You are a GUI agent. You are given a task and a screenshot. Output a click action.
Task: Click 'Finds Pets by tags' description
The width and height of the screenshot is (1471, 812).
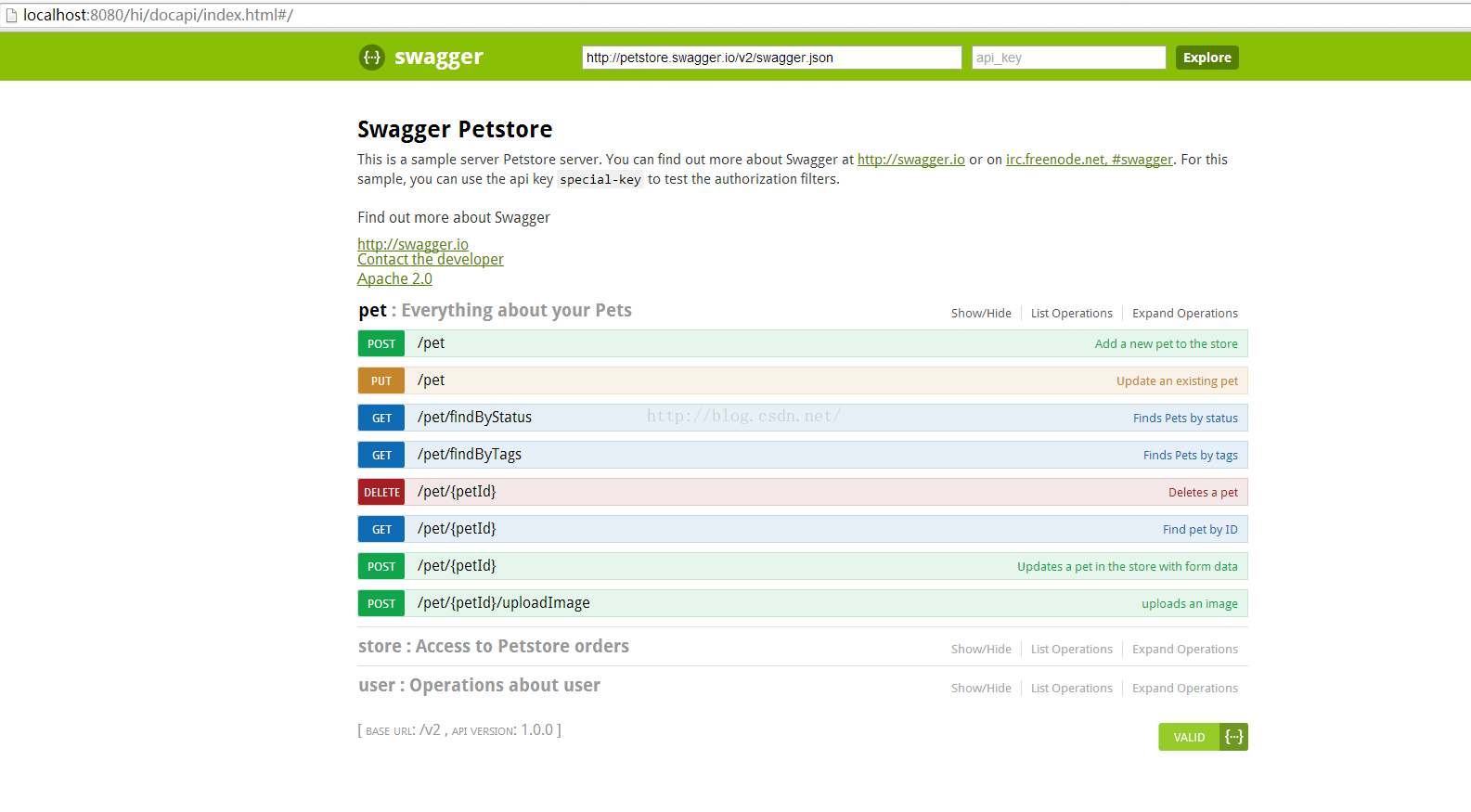tap(1191, 455)
